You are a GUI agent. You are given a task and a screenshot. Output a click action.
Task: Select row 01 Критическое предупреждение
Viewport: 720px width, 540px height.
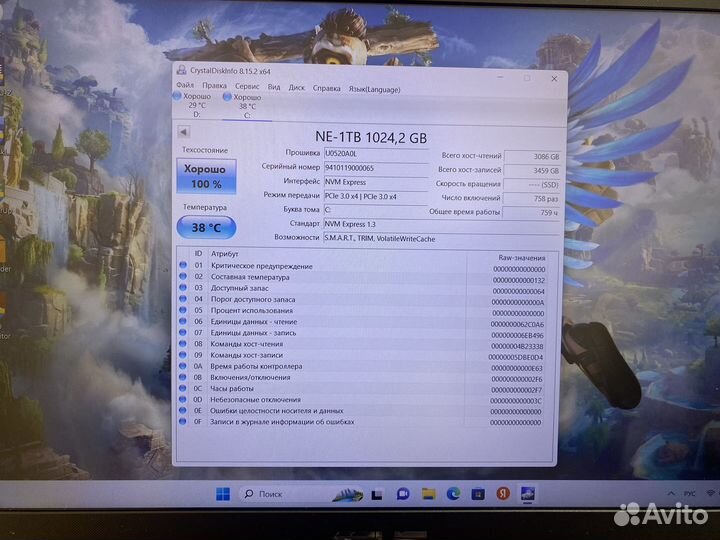pyautogui.click(x=363, y=267)
